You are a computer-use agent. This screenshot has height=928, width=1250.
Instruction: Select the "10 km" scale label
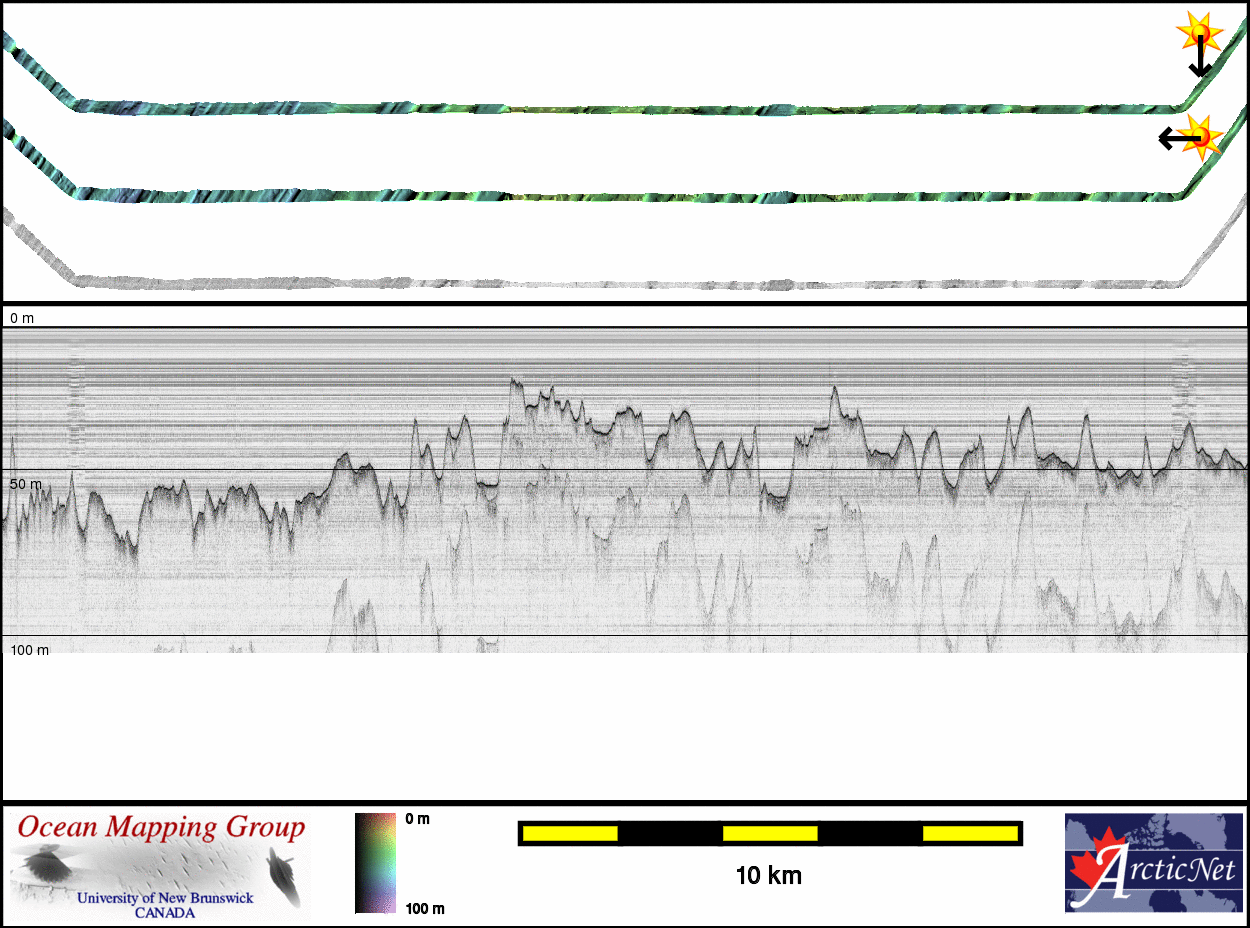pyautogui.click(x=768, y=876)
